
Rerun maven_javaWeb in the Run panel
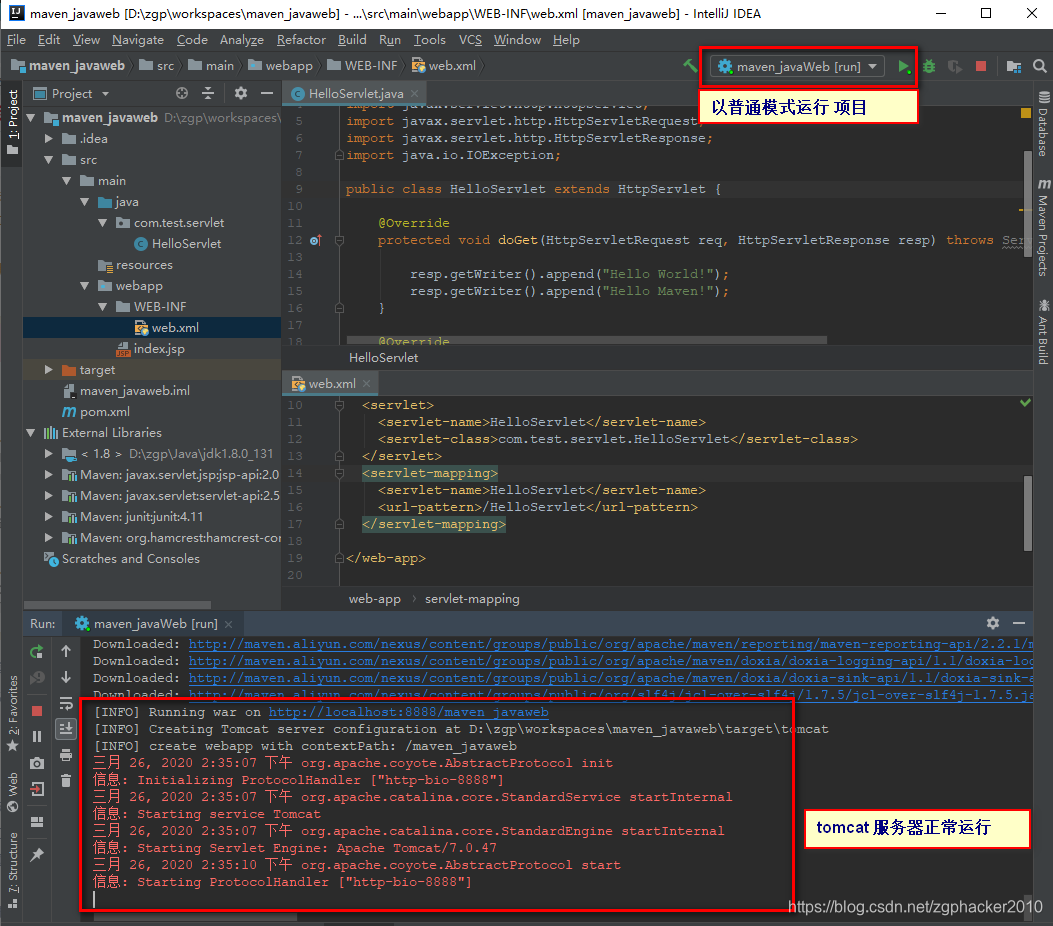[37, 651]
